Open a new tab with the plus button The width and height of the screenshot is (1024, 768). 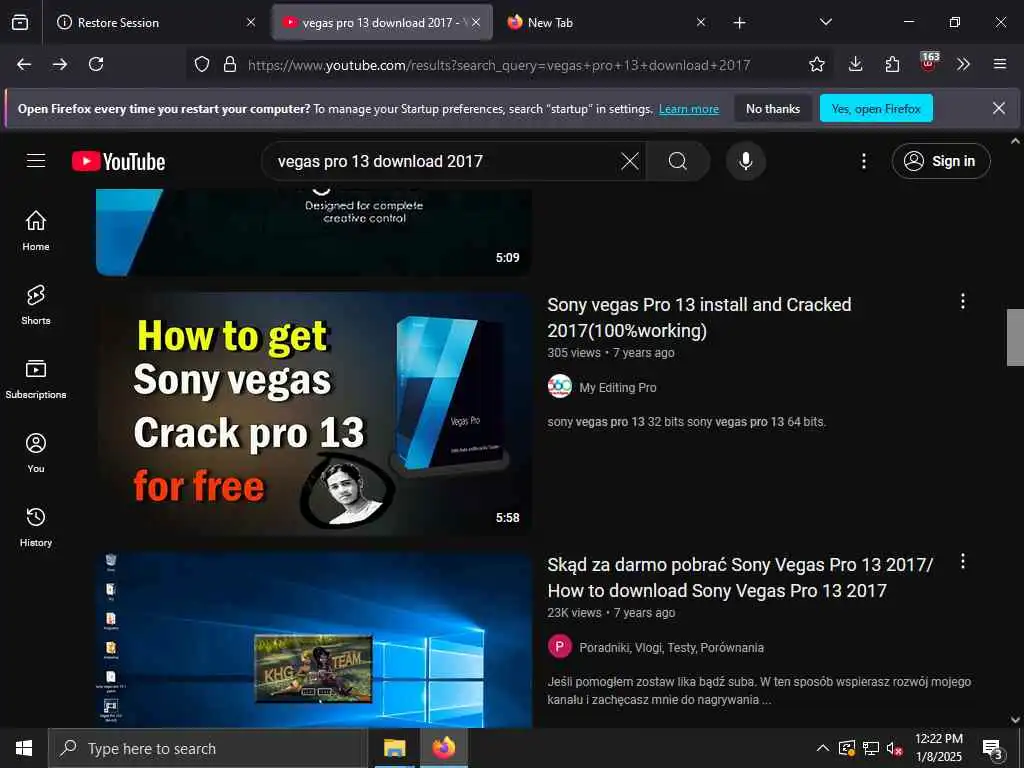tap(739, 23)
